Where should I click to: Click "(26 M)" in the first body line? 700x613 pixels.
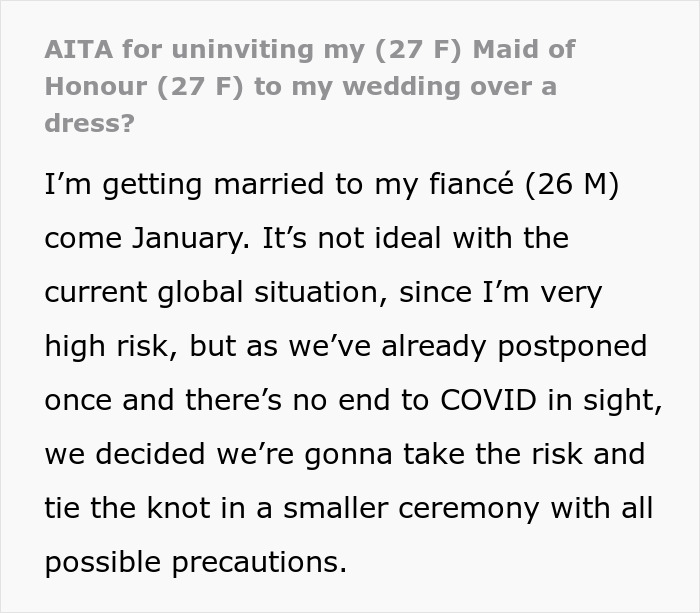pos(572,184)
